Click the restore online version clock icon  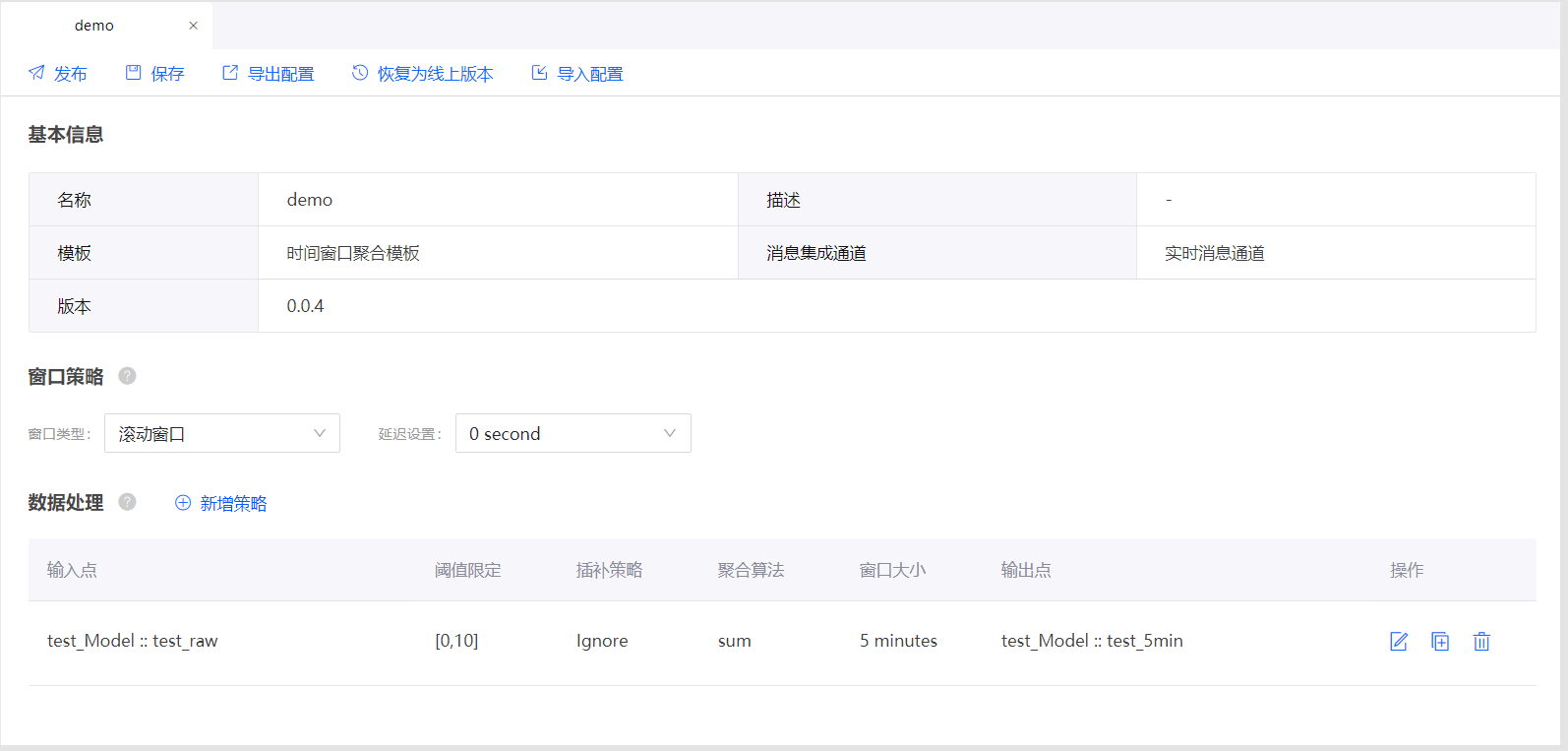pos(360,73)
